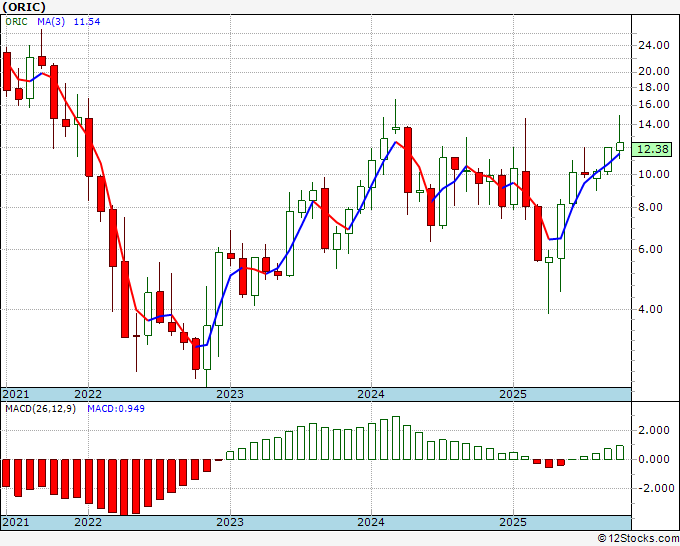
Task: Click the 20.00 price axis label
Action: (654, 71)
